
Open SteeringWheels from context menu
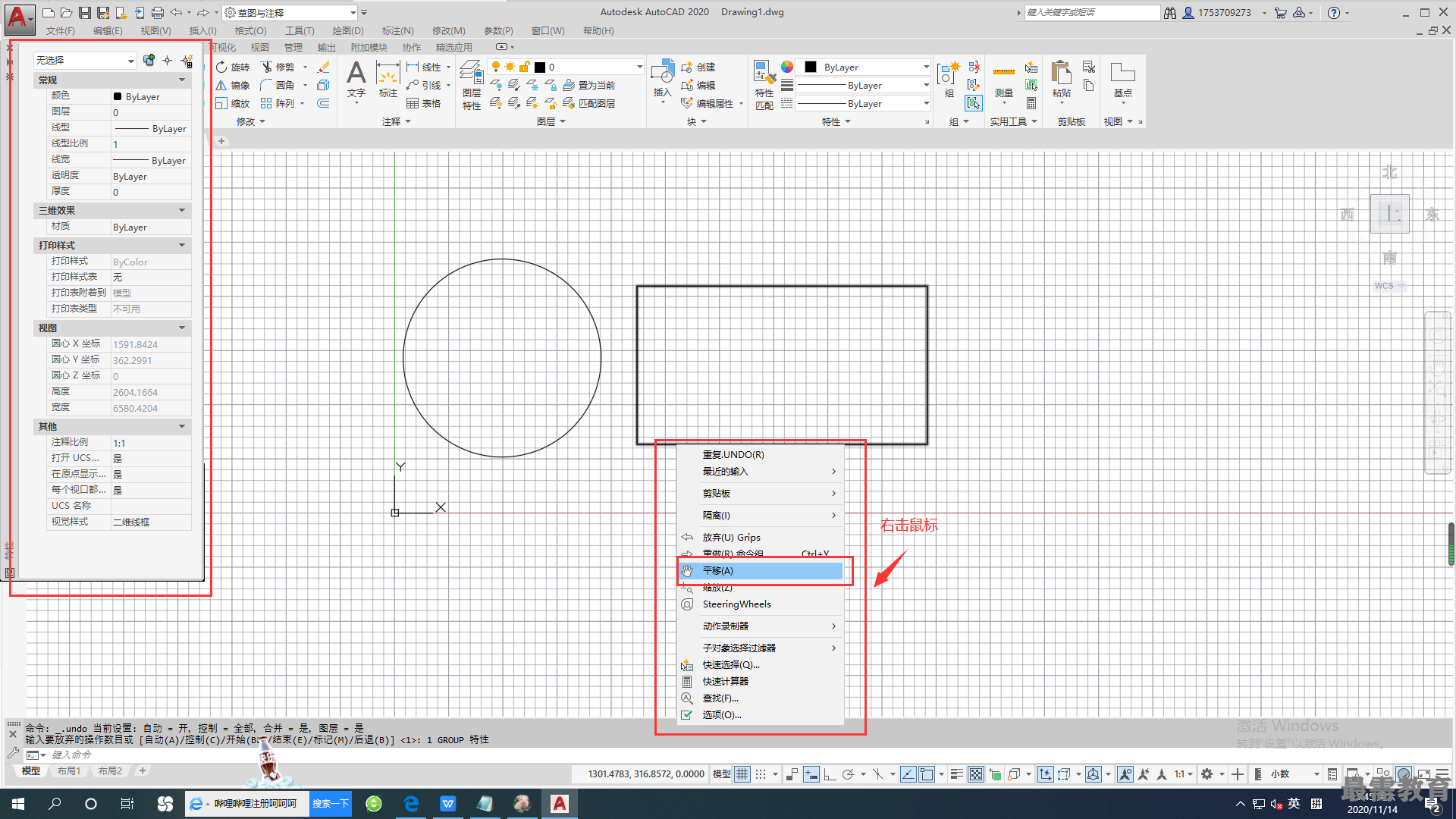pyautogui.click(x=761, y=604)
